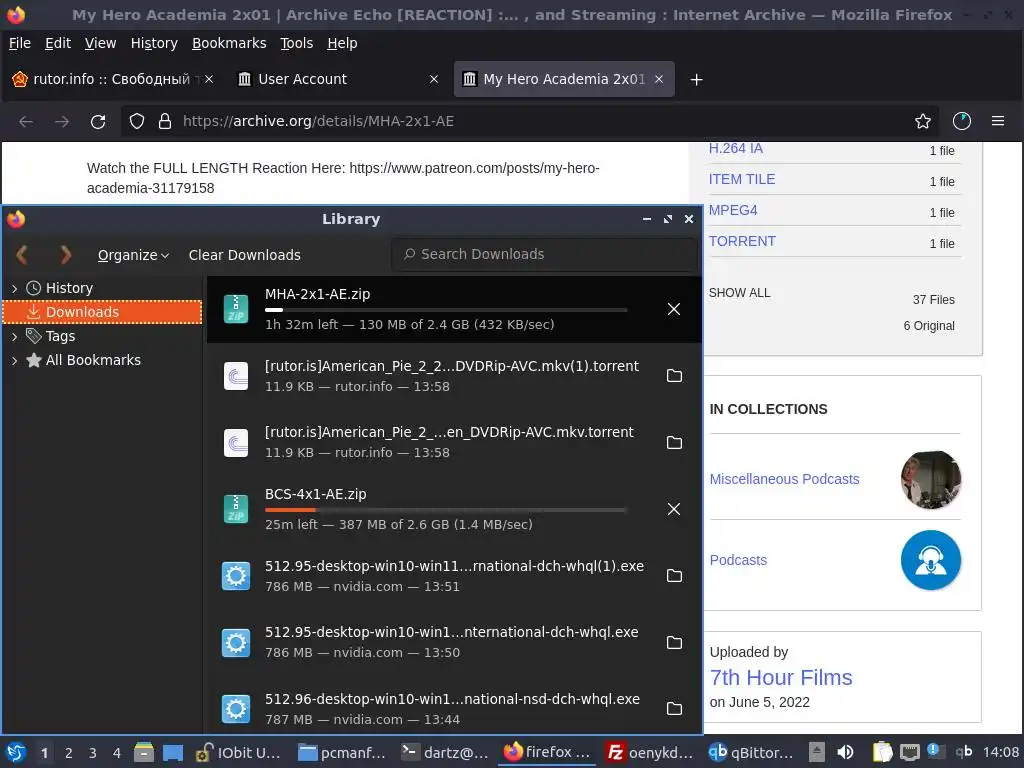1024x768 pixels.
Task: Open Miscellaneous Podcasts collection thumbnail
Action: click(931, 479)
